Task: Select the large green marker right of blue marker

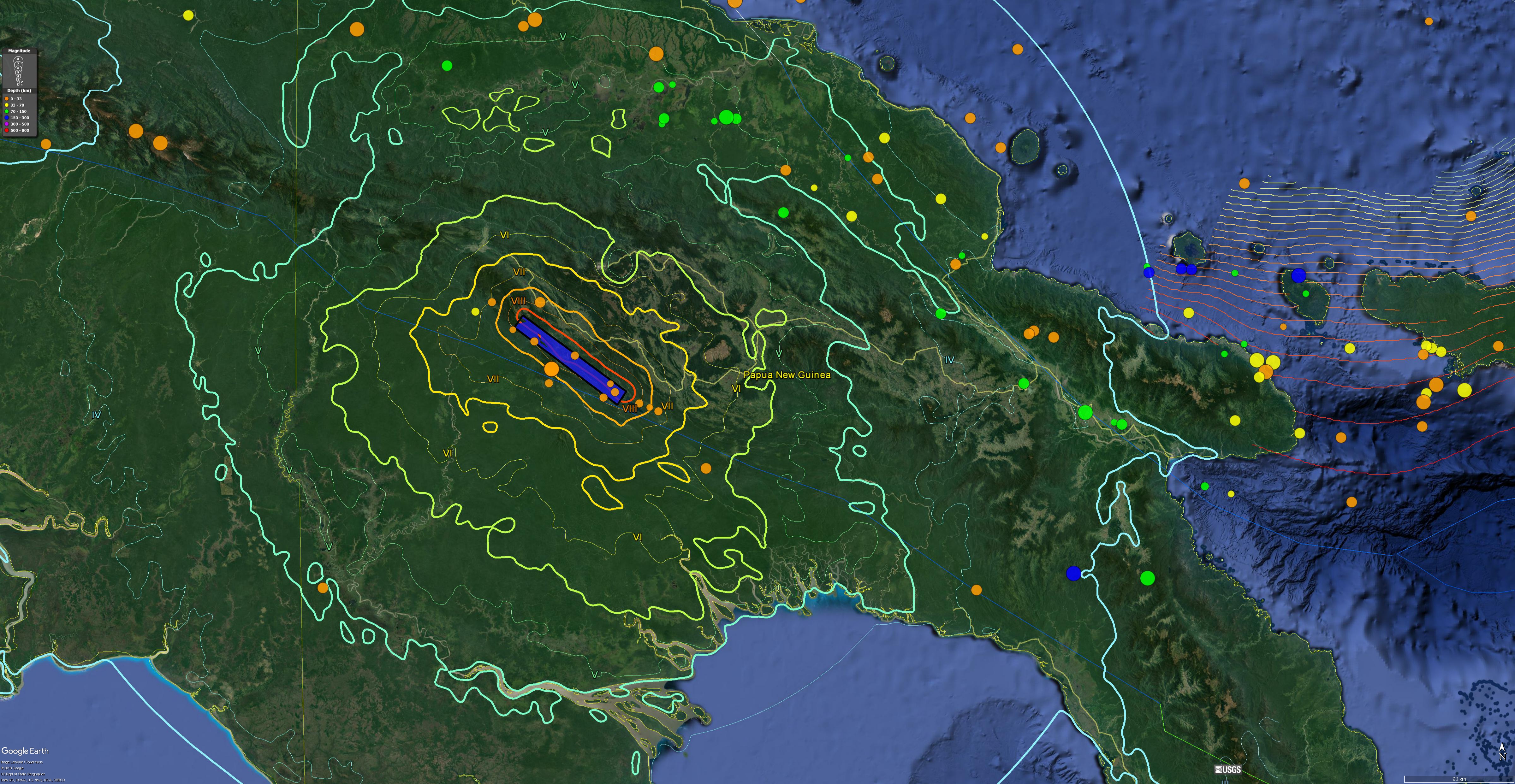Action: 1147,578
